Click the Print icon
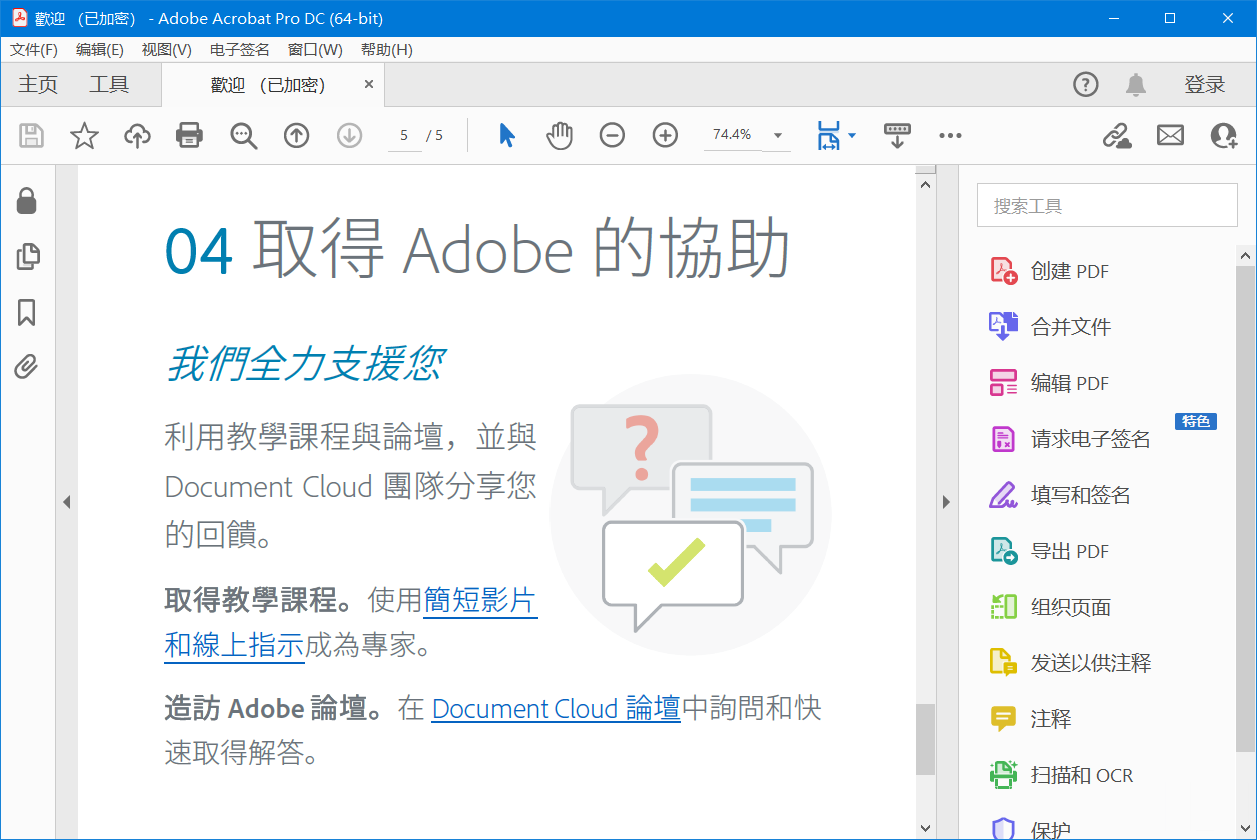The width and height of the screenshot is (1257, 840). (190, 134)
